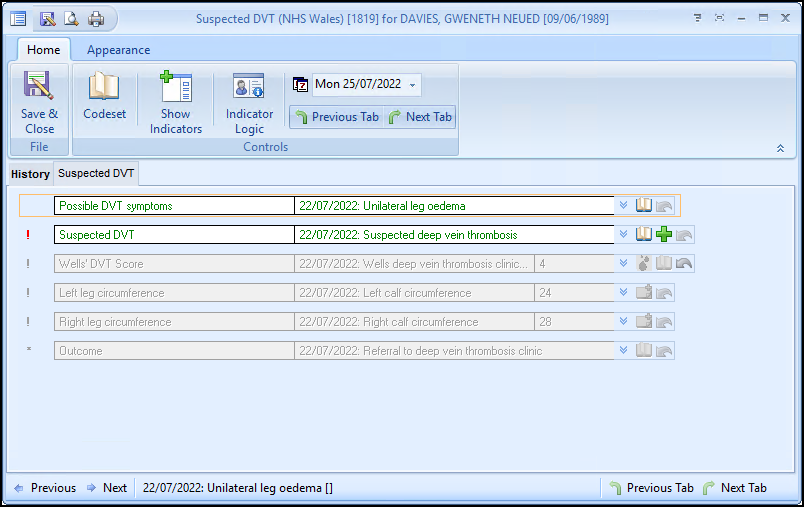Expand the Outcome row double chevron

point(623,351)
